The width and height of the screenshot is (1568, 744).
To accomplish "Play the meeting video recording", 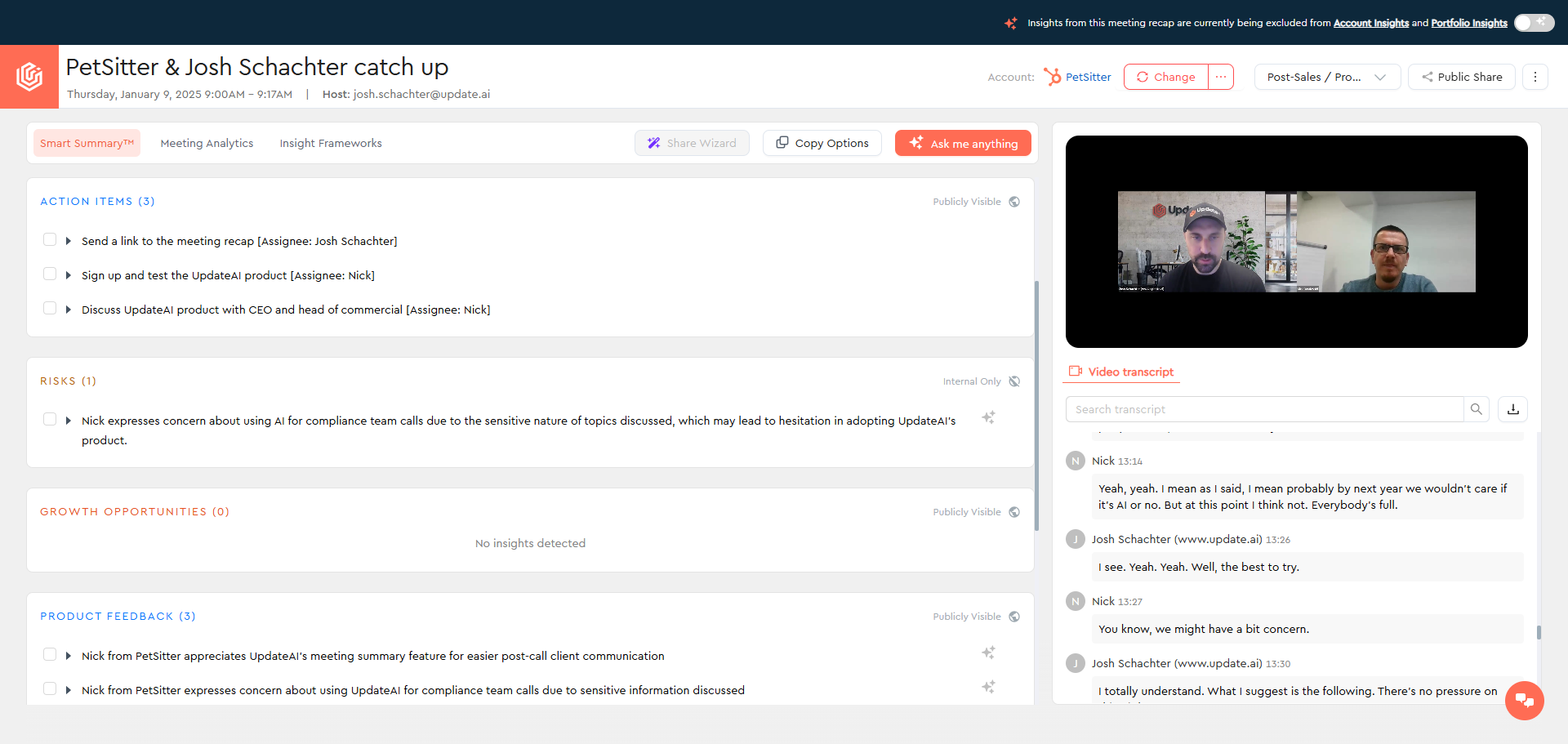I will (1296, 242).
